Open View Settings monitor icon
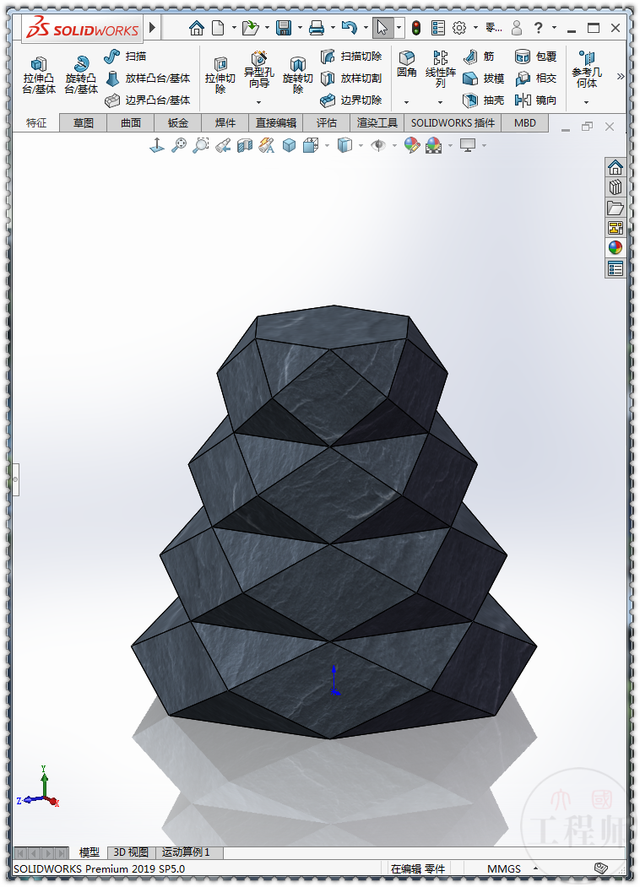Image resolution: width=640 pixels, height=887 pixels. 467,145
